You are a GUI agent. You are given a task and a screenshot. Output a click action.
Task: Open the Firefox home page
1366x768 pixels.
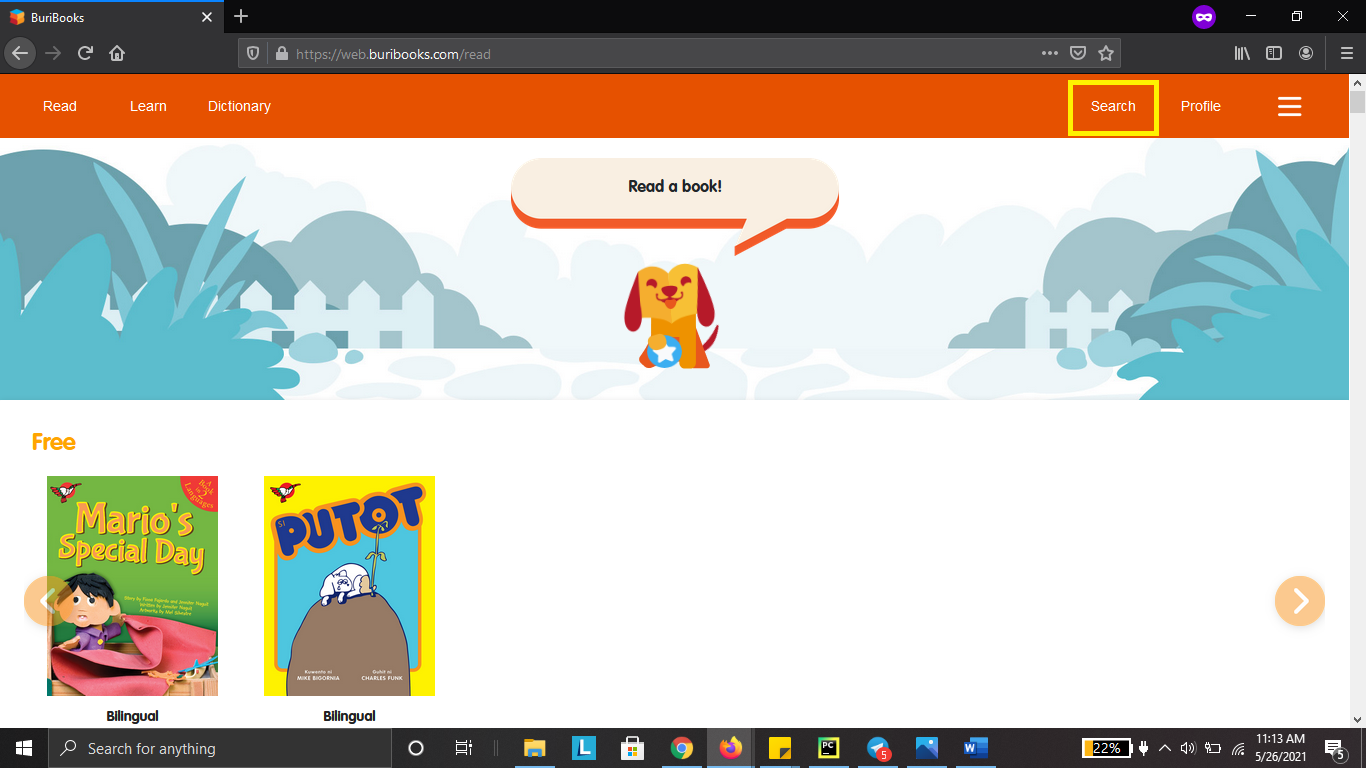point(117,53)
